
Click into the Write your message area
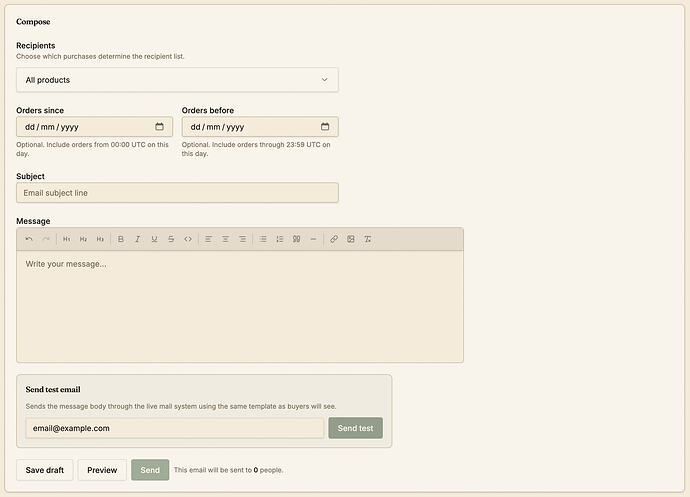click(x=240, y=306)
